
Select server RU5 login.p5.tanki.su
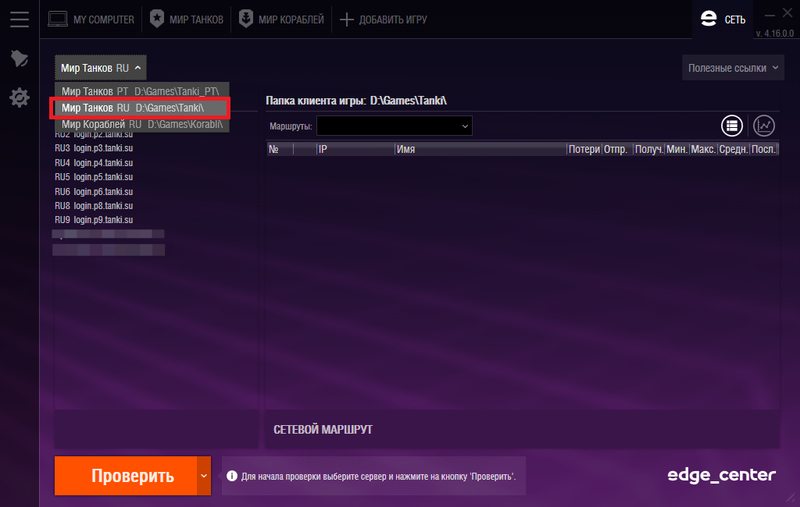click(x=94, y=177)
